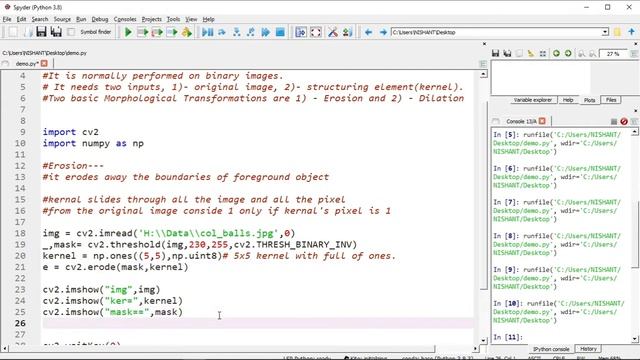Open the Plots pane options menu
Viewport: 640px width, 360px height.
[x=634, y=53]
